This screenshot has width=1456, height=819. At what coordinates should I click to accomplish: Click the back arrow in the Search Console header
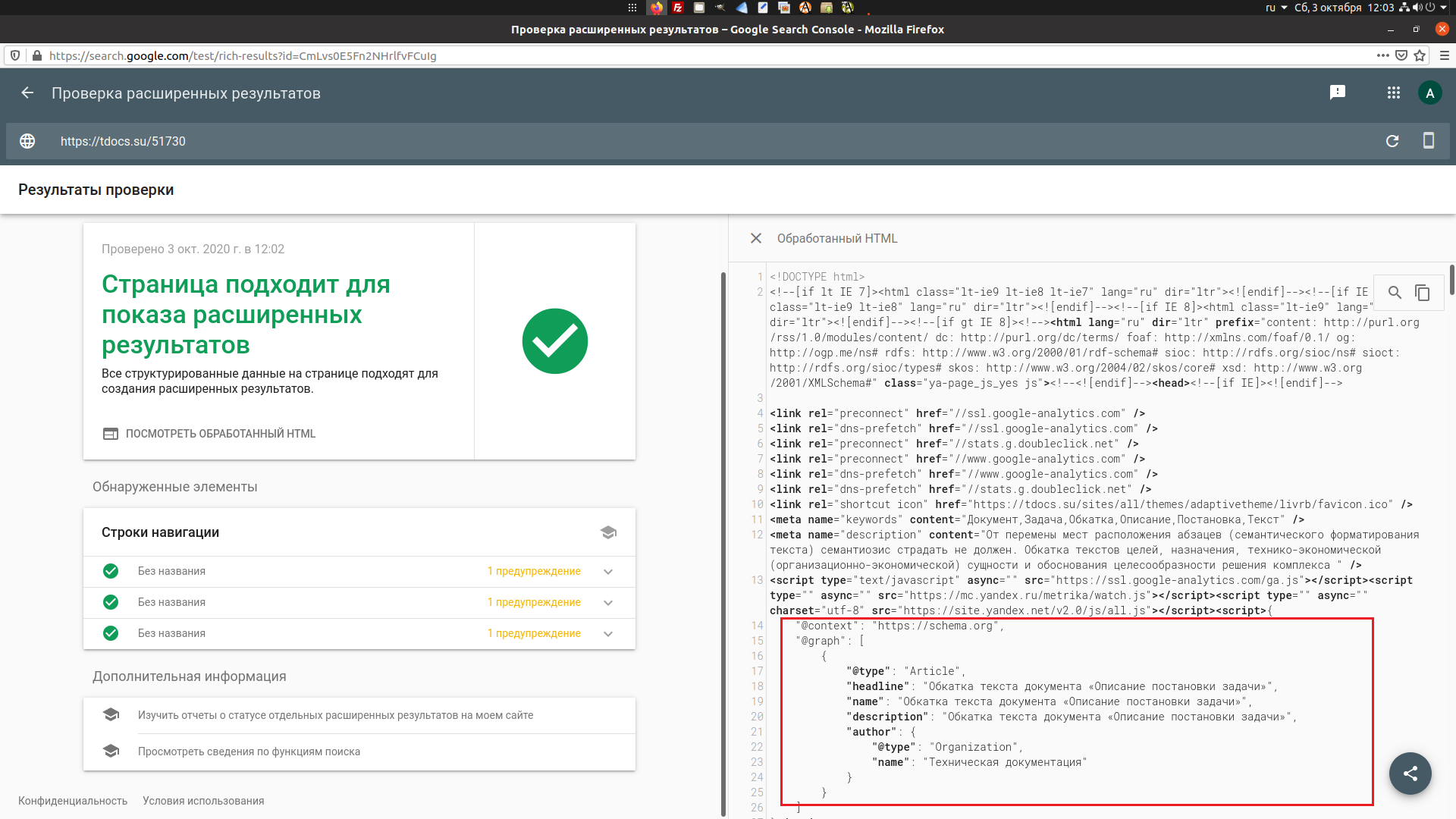(27, 93)
